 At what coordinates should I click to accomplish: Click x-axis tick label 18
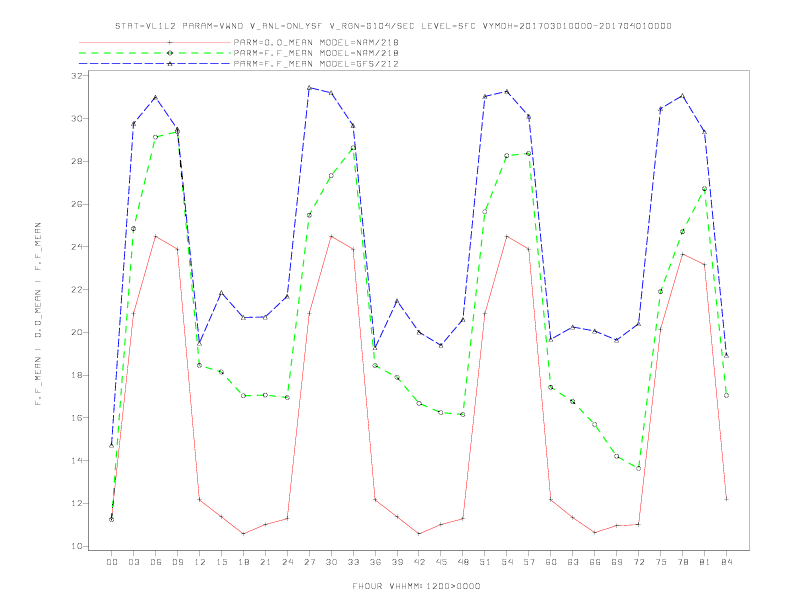coord(243,562)
